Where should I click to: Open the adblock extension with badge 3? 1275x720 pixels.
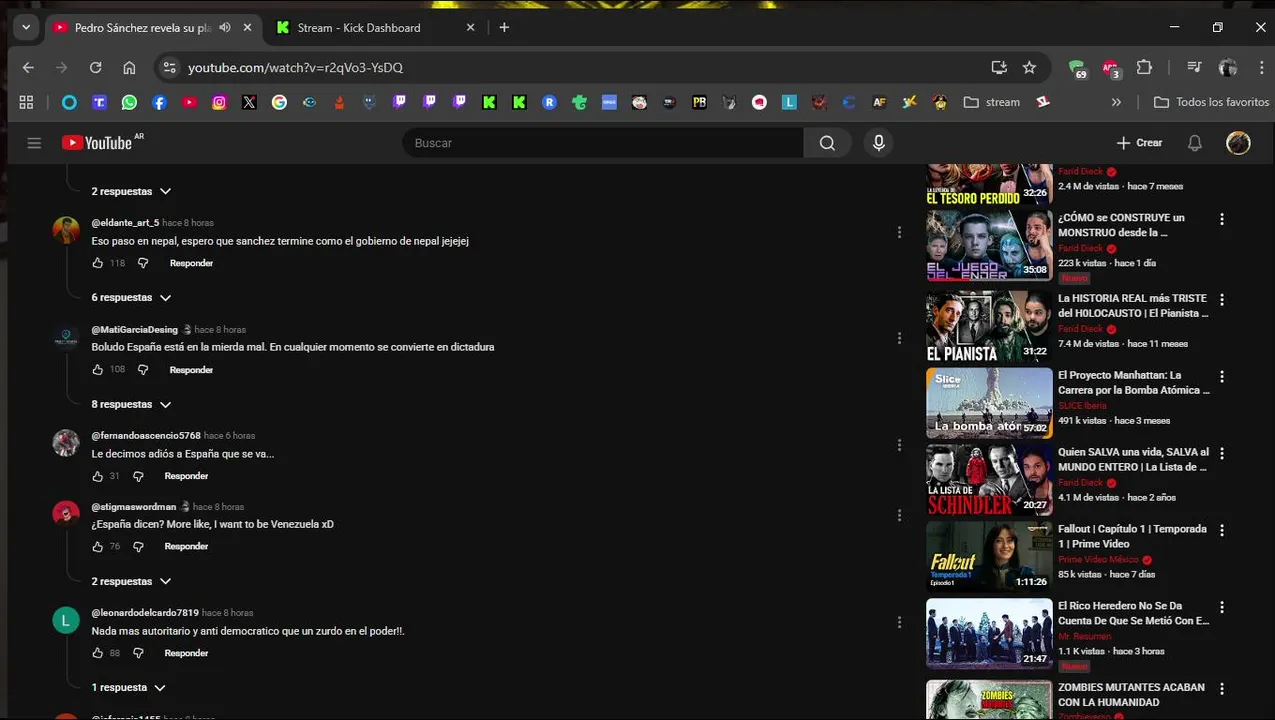(x=1111, y=68)
